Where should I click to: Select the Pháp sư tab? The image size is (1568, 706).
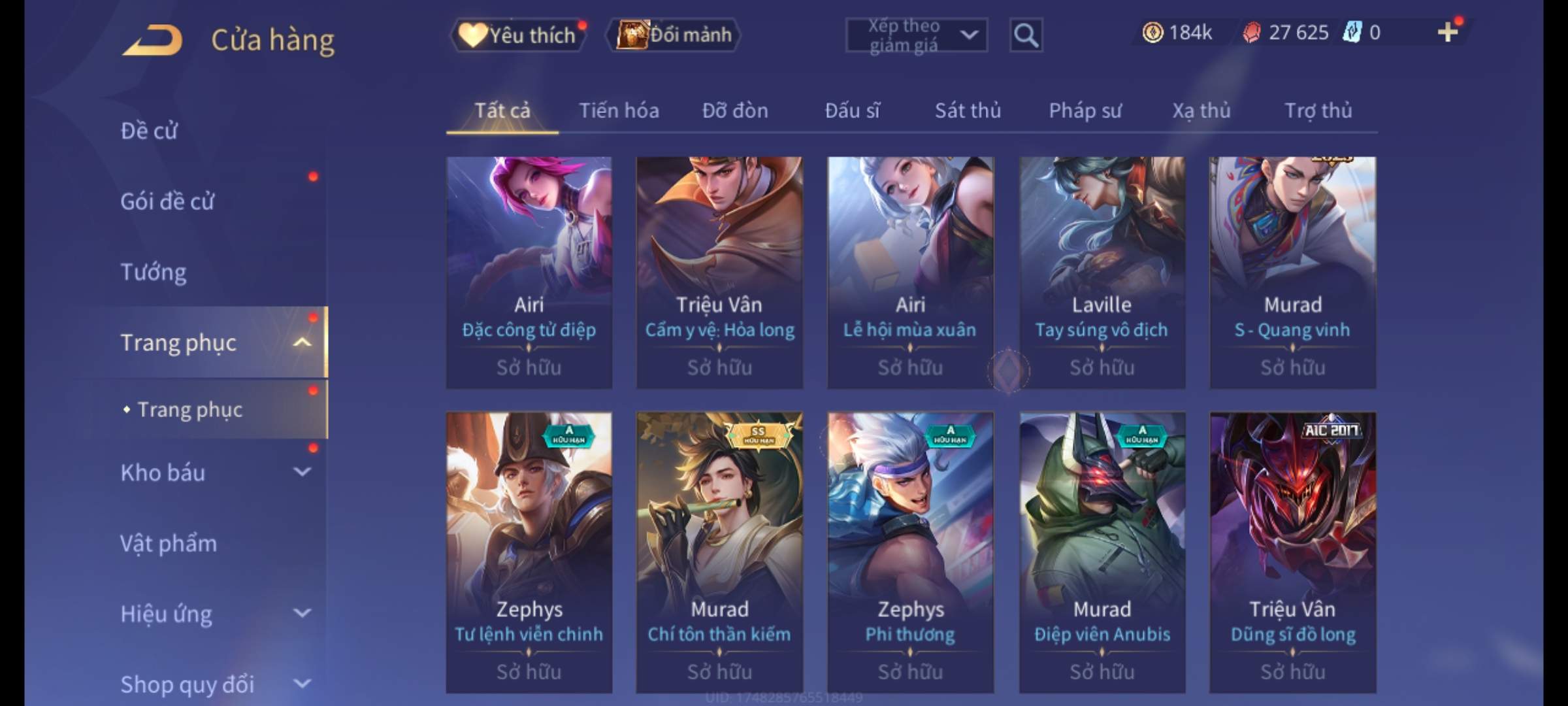click(1085, 110)
